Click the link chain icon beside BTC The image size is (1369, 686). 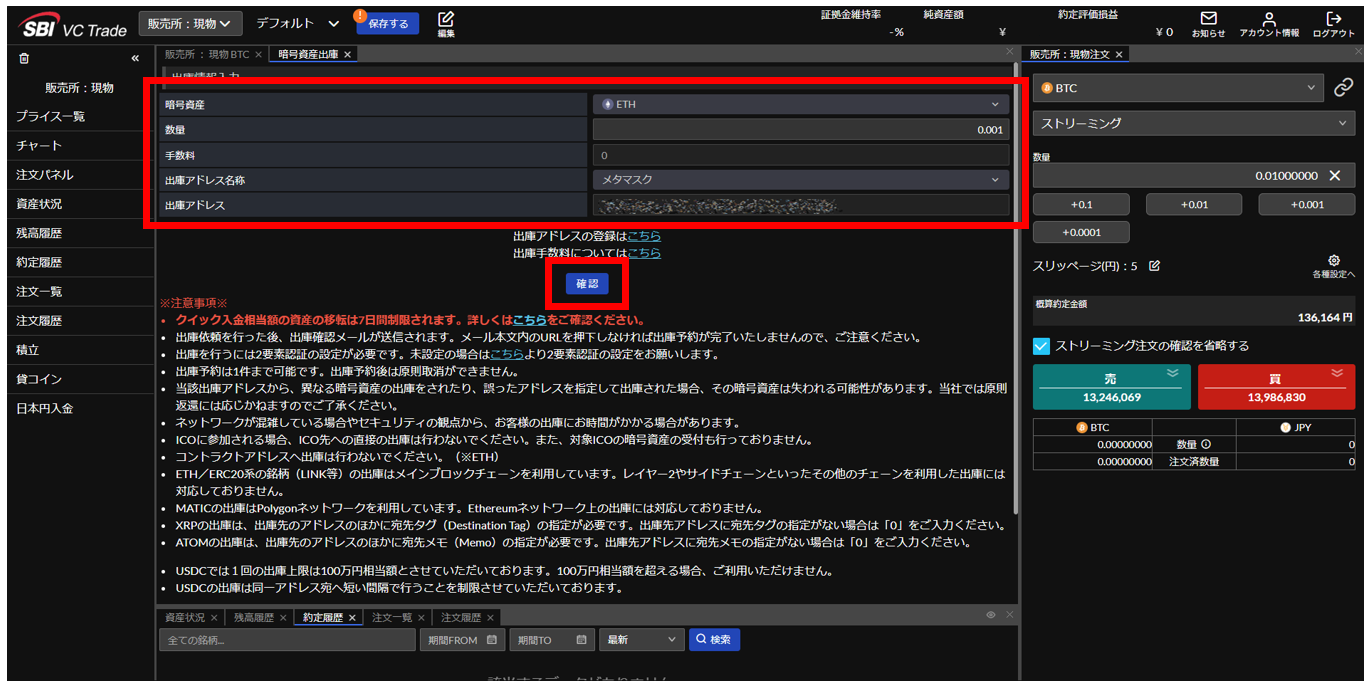(x=1344, y=88)
